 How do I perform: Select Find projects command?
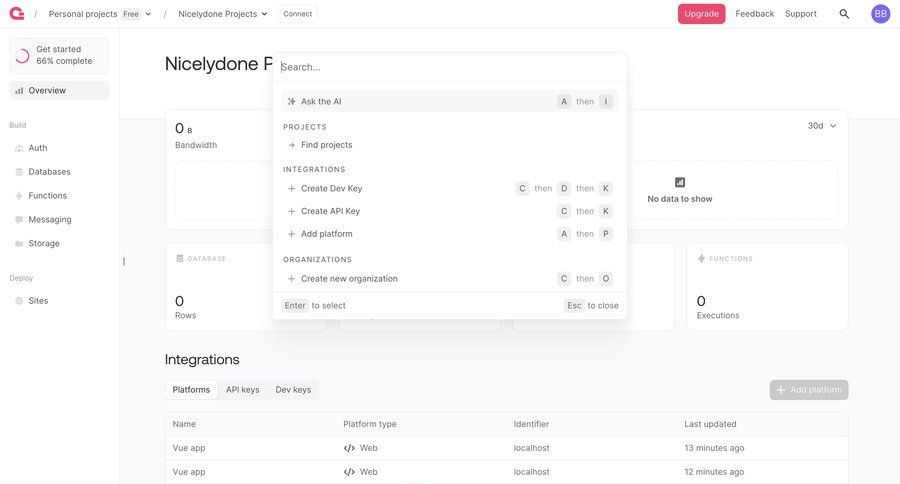pos(449,145)
